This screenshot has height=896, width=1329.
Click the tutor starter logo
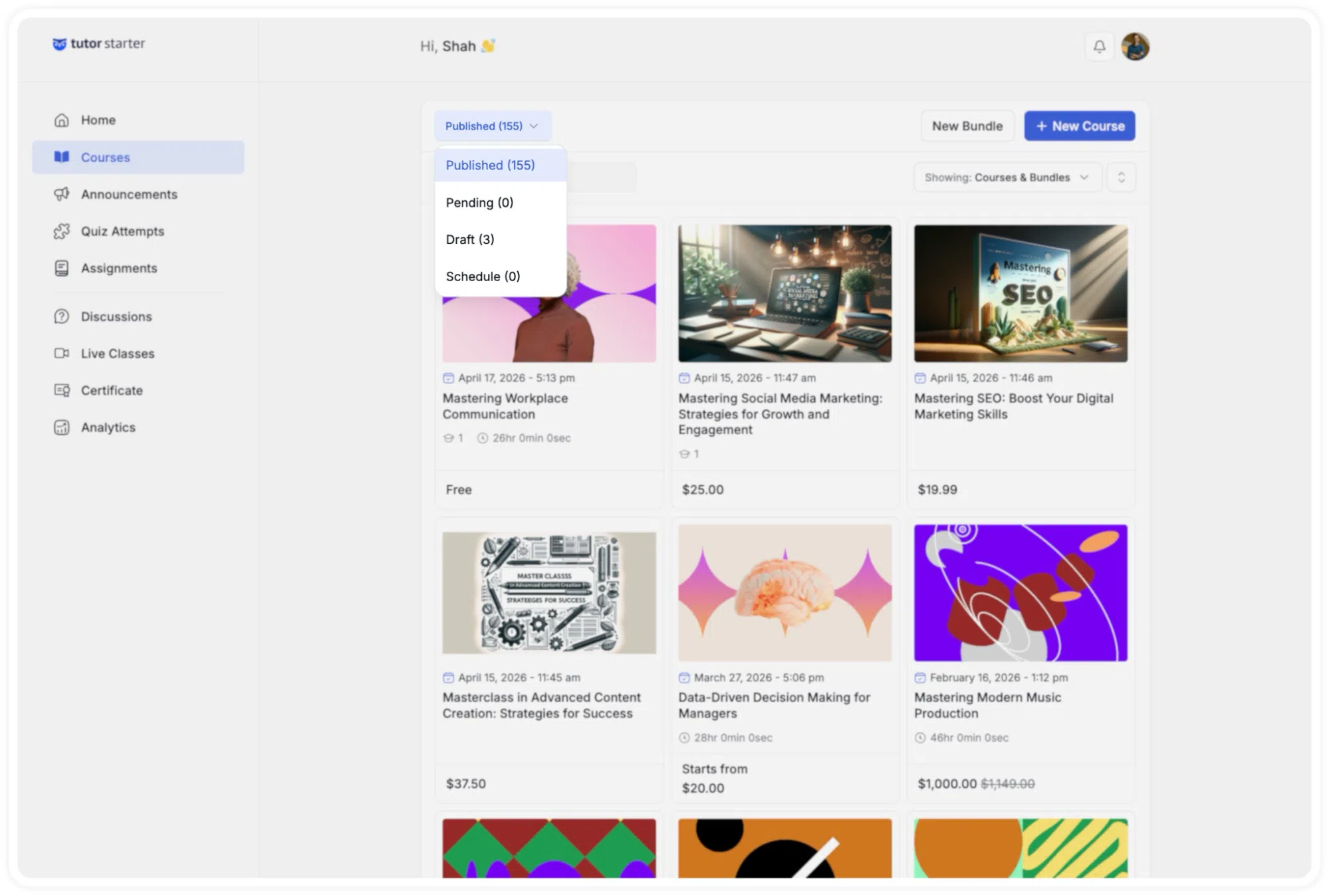[x=98, y=43]
